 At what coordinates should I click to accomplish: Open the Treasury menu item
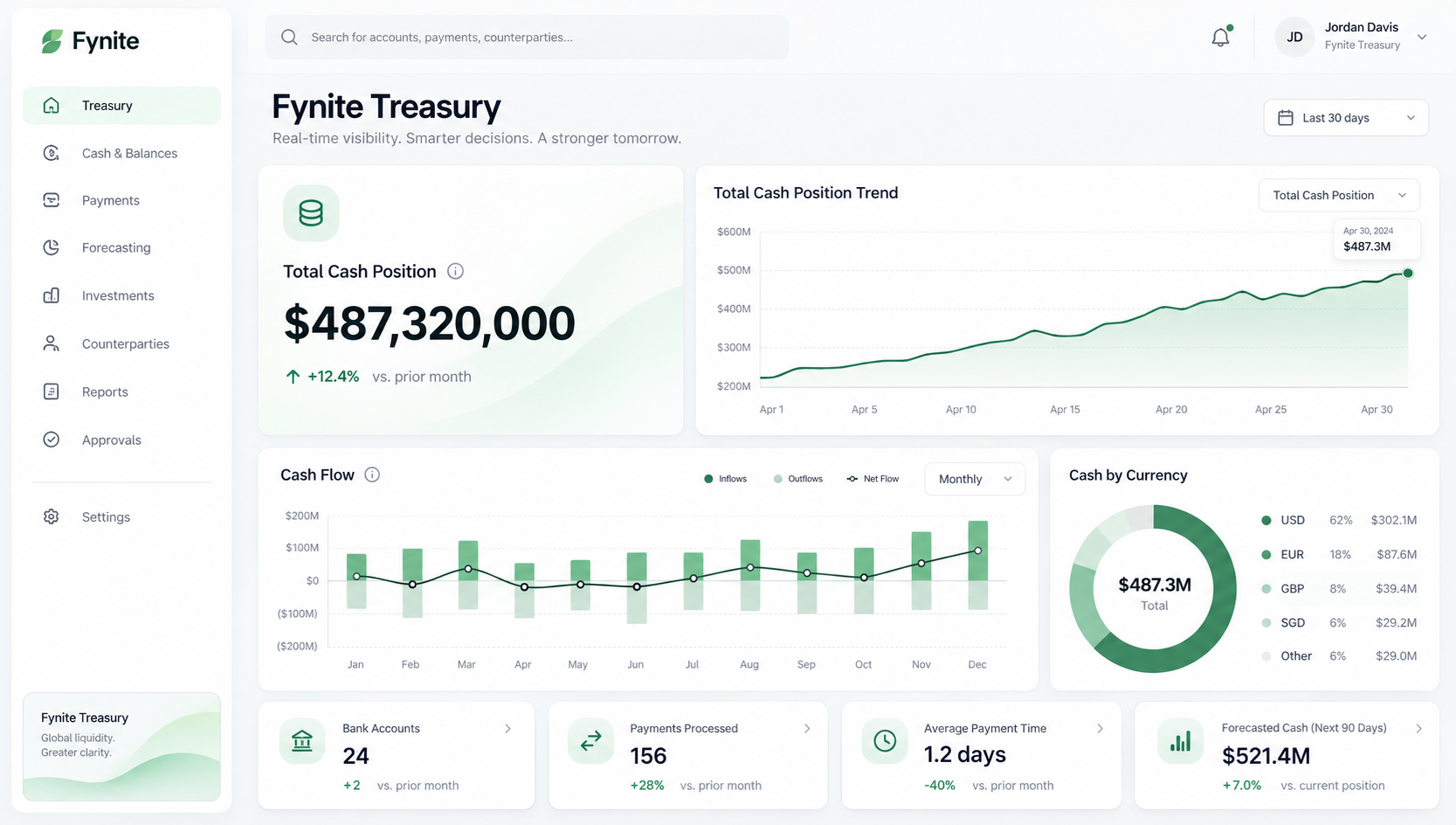click(121, 106)
